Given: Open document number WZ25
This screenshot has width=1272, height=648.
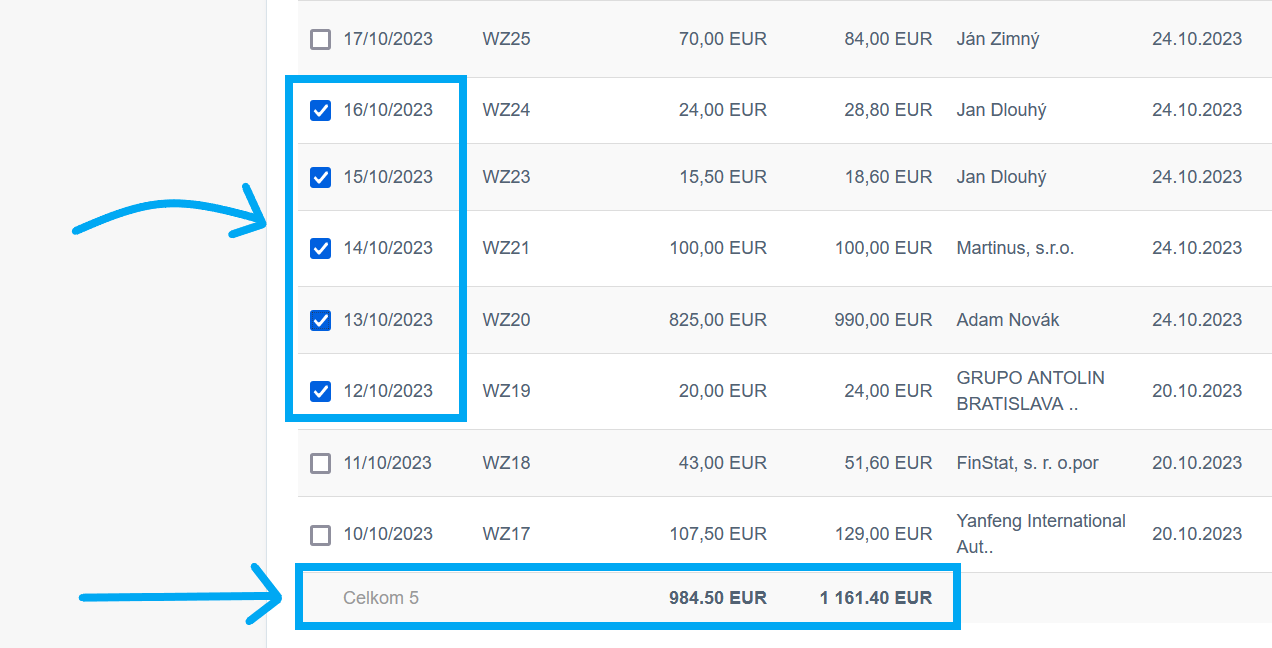Looking at the screenshot, I should tap(506, 39).
